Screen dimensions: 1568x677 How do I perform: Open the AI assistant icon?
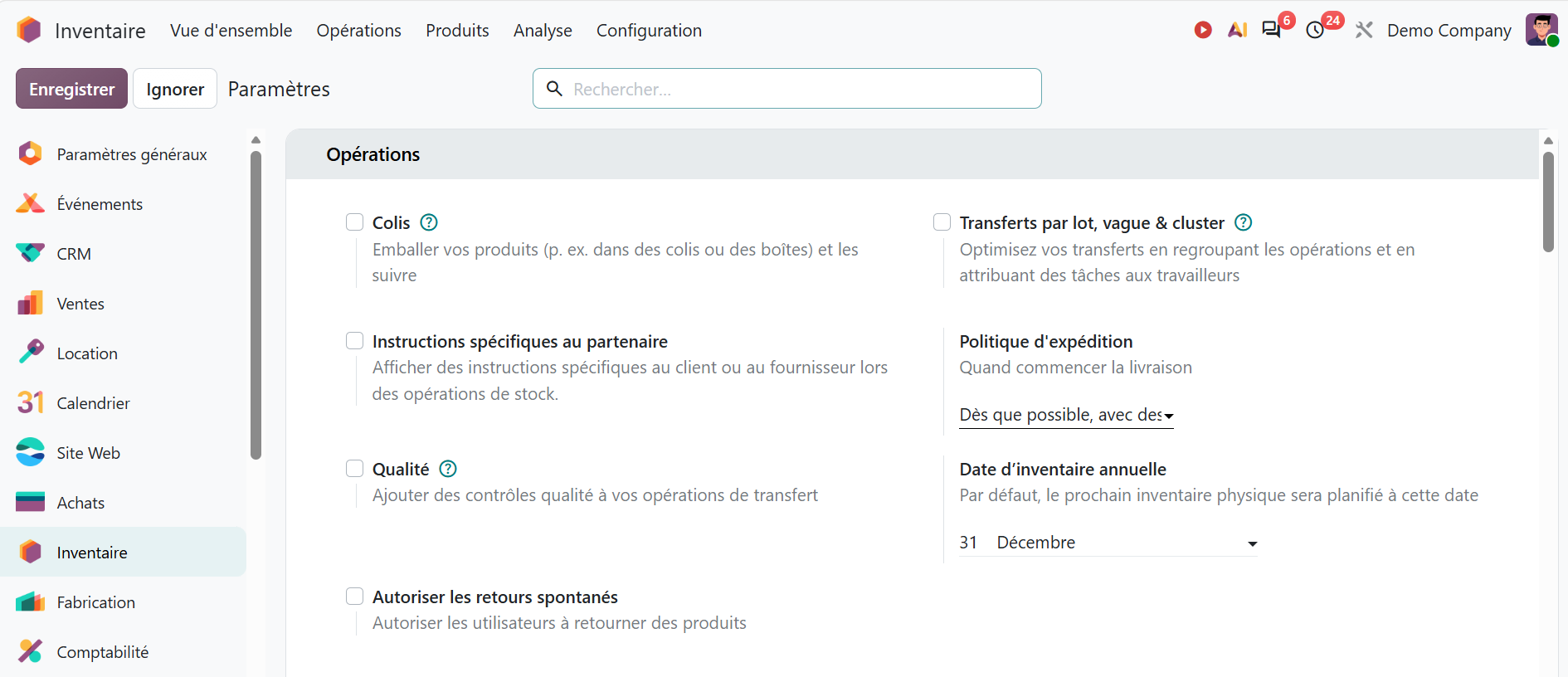coord(1238,30)
